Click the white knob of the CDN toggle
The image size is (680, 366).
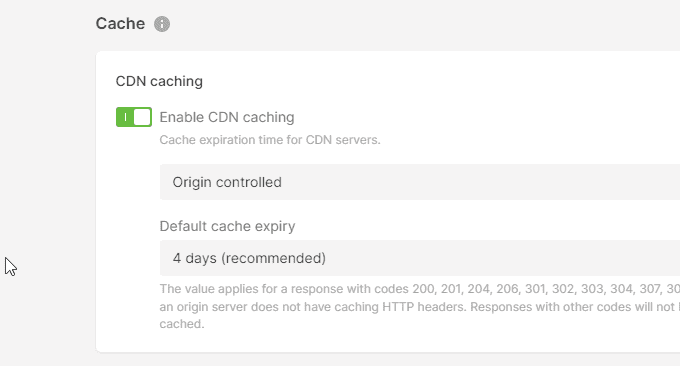pos(142,117)
